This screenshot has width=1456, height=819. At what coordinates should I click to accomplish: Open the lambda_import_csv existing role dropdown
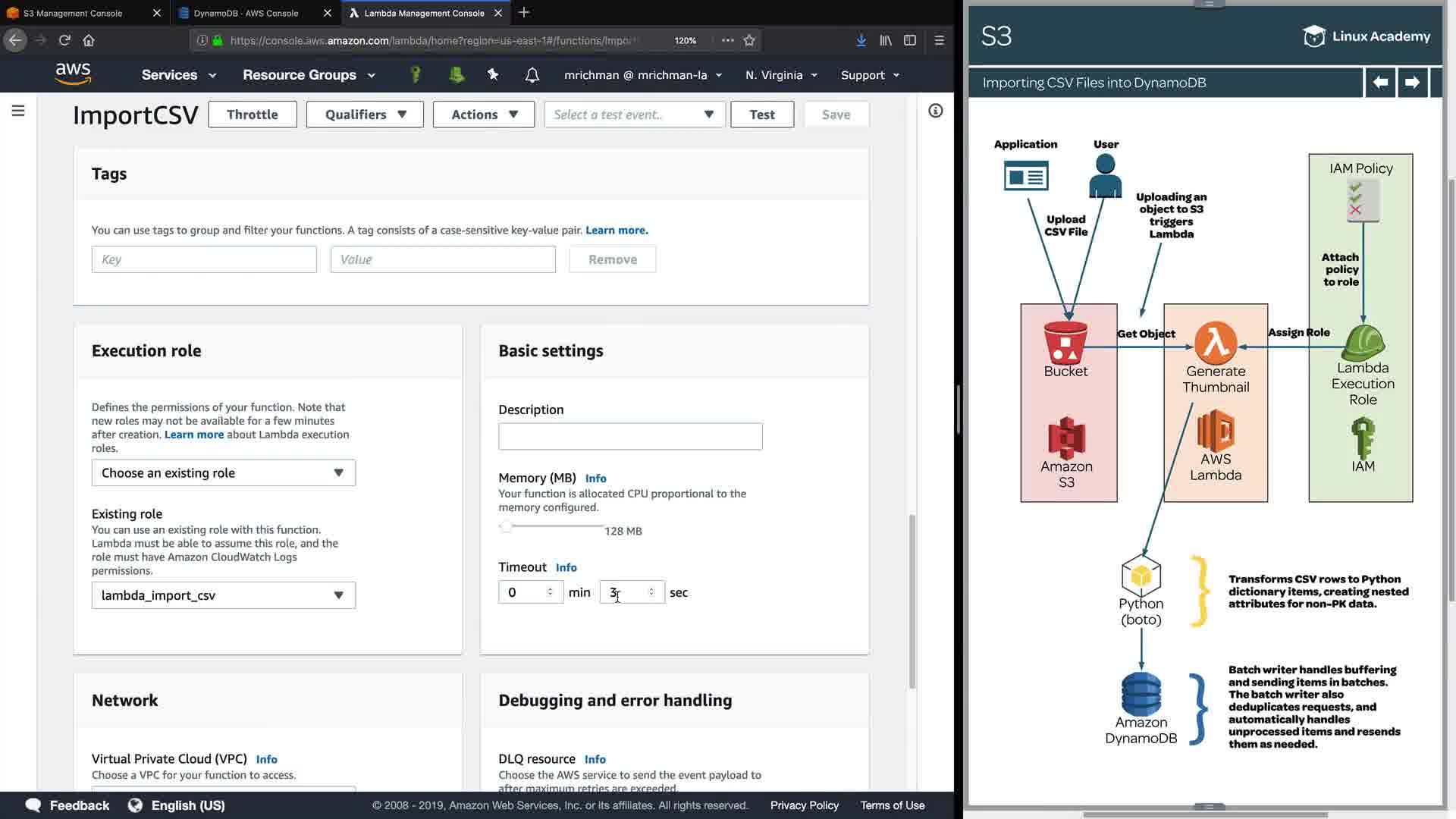point(223,595)
